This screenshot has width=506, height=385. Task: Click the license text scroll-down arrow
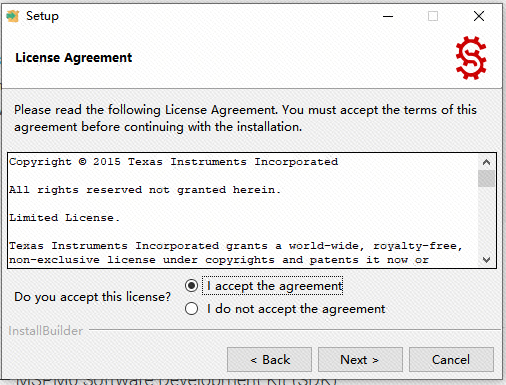tap(486, 260)
